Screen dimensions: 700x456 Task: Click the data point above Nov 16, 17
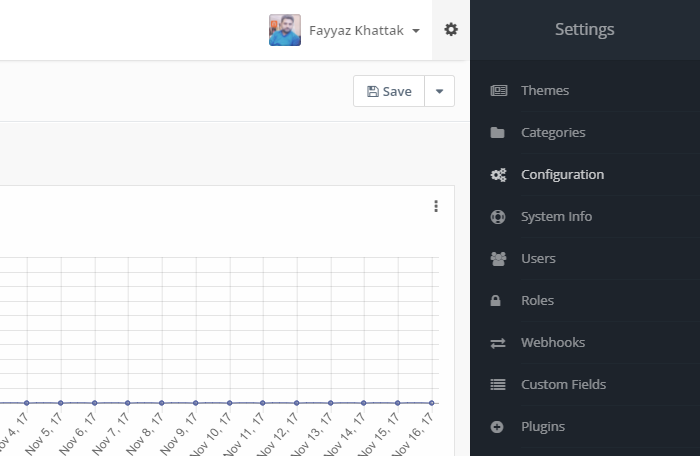[431, 403]
